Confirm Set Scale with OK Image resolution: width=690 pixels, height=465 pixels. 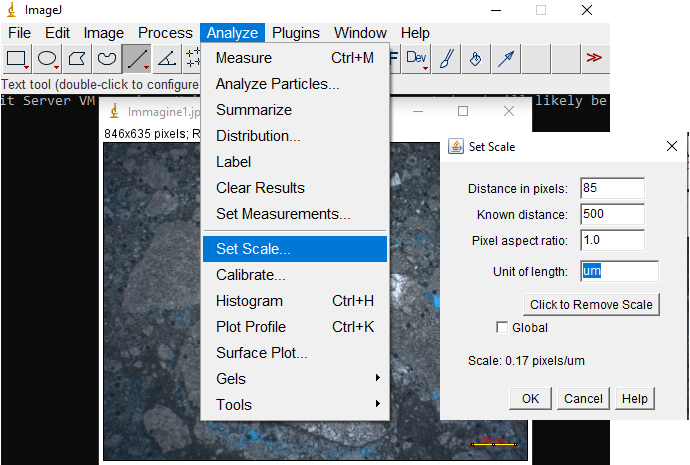(x=530, y=398)
